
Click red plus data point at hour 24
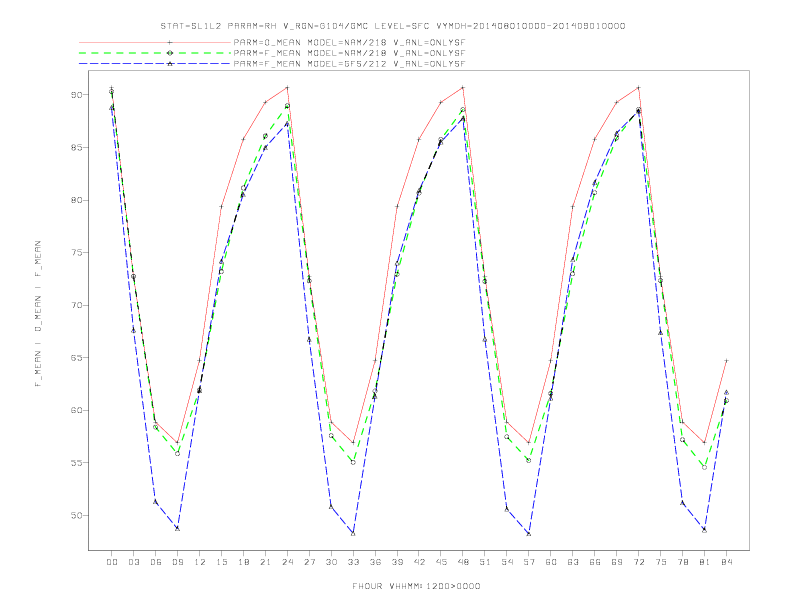[287, 87]
